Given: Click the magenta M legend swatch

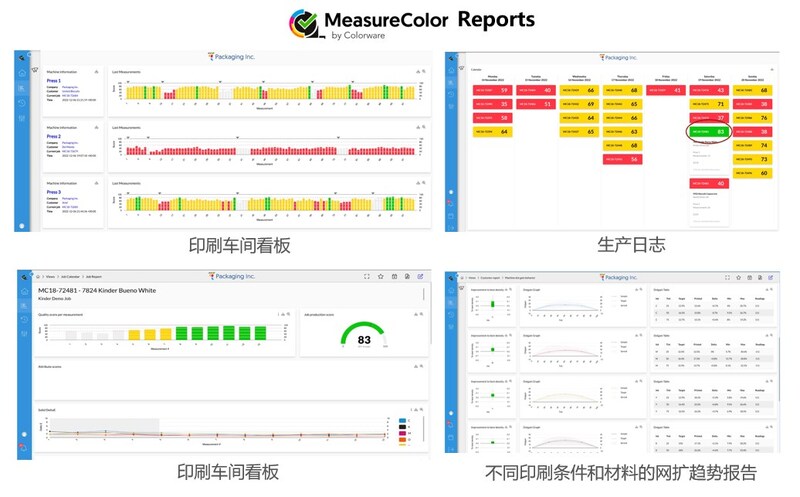Looking at the screenshot, I should pos(403,433).
